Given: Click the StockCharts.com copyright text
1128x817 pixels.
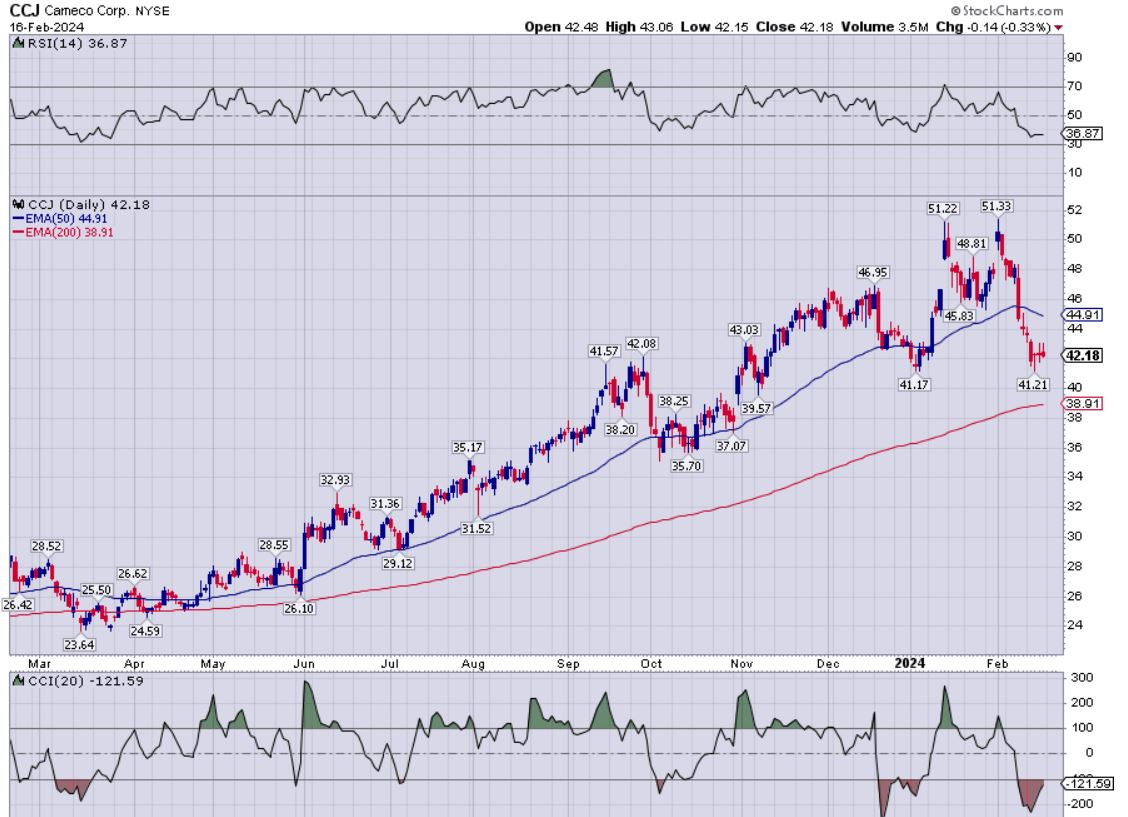Looking at the screenshot, I should pos(1007,11).
